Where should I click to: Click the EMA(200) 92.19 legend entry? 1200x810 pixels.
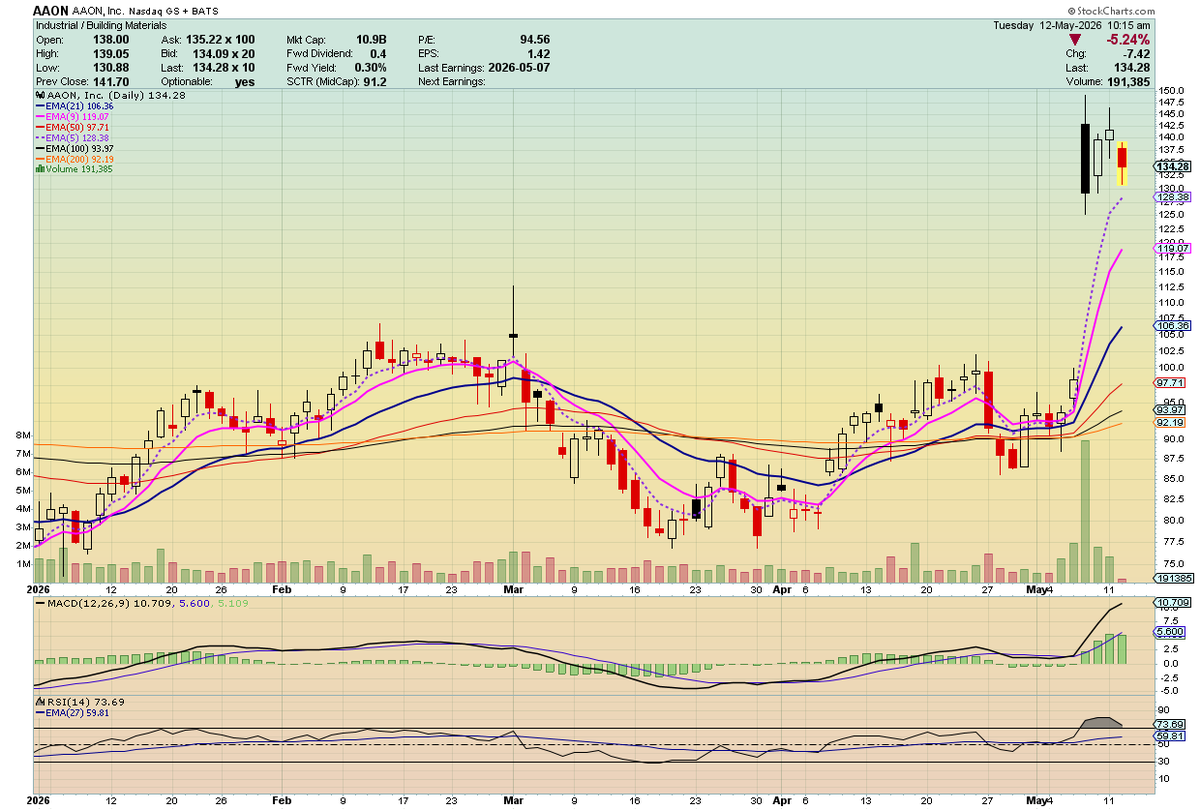(76, 159)
